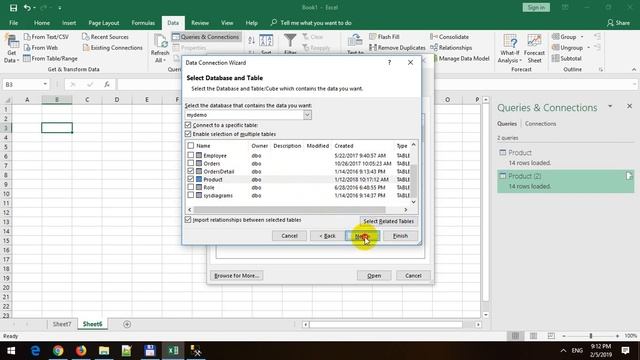This screenshot has width=640, height=360.
Task: Click From Text/CSV icon
Action: tap(27, 37)
